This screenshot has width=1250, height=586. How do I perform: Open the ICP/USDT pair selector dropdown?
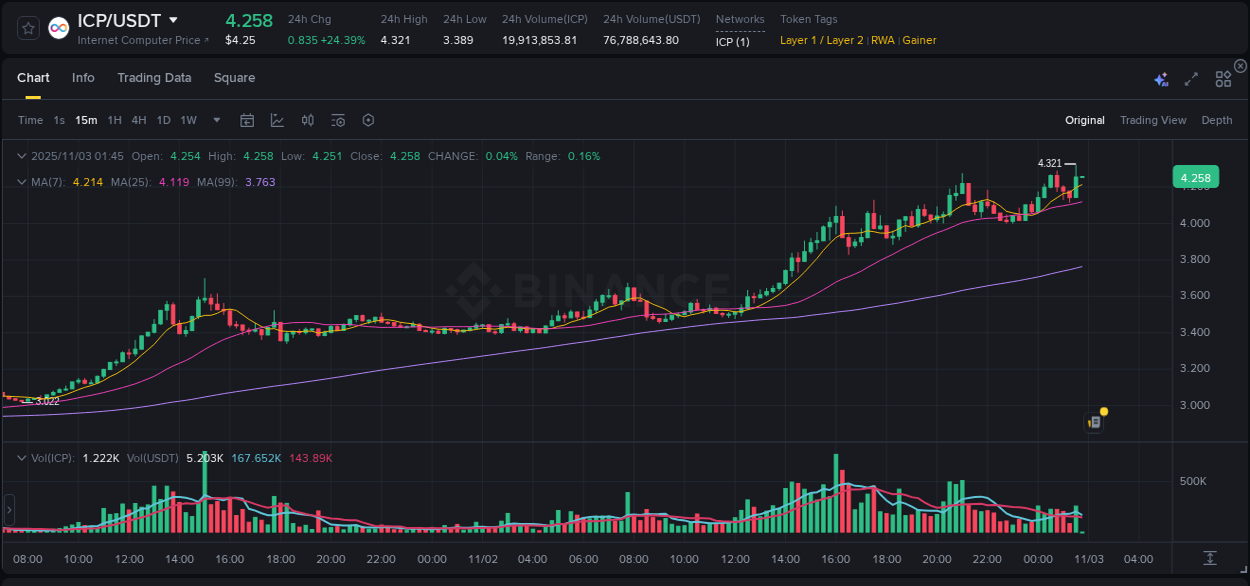175,20
